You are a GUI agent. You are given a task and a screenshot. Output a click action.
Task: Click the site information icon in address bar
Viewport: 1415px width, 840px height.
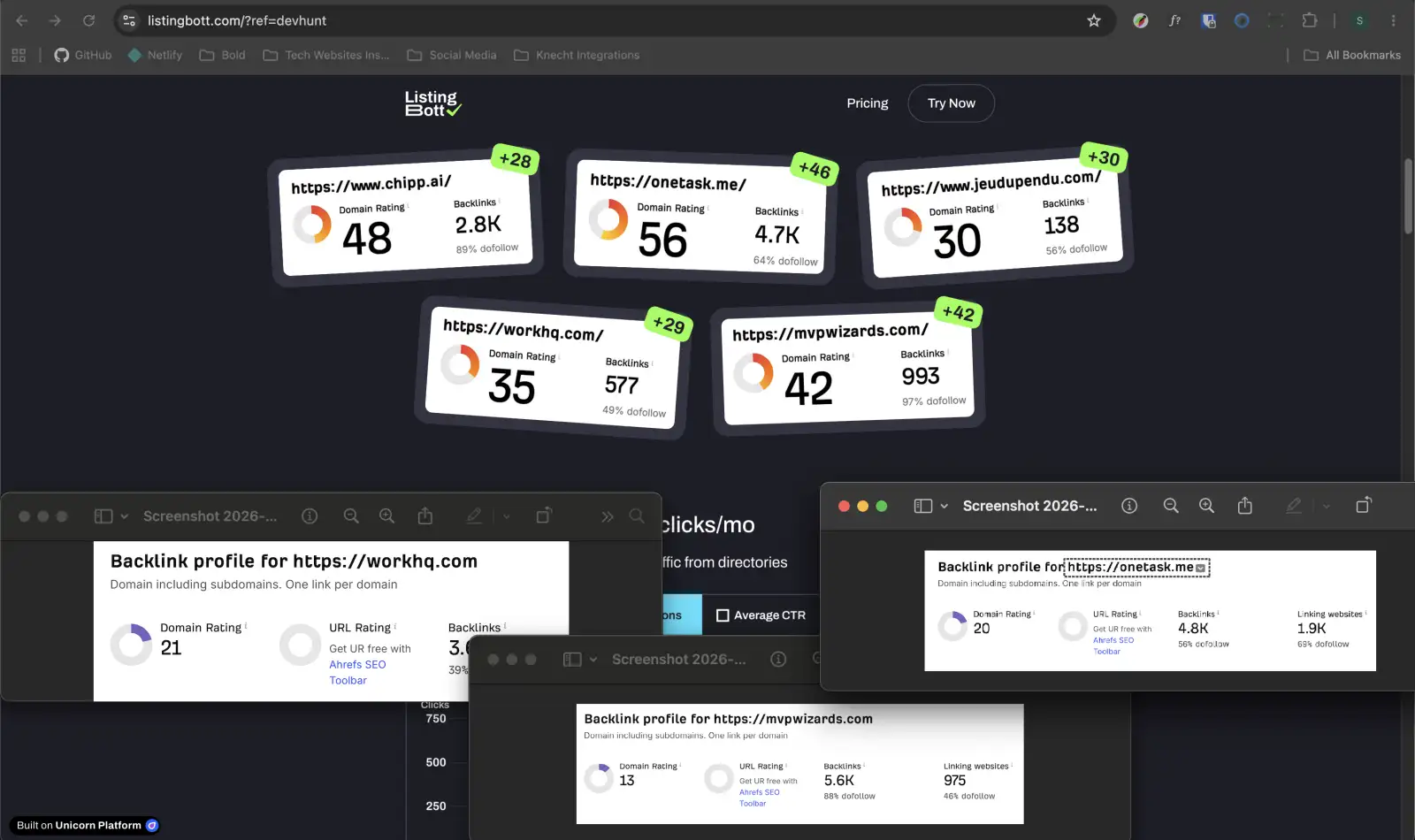(129, 20)
